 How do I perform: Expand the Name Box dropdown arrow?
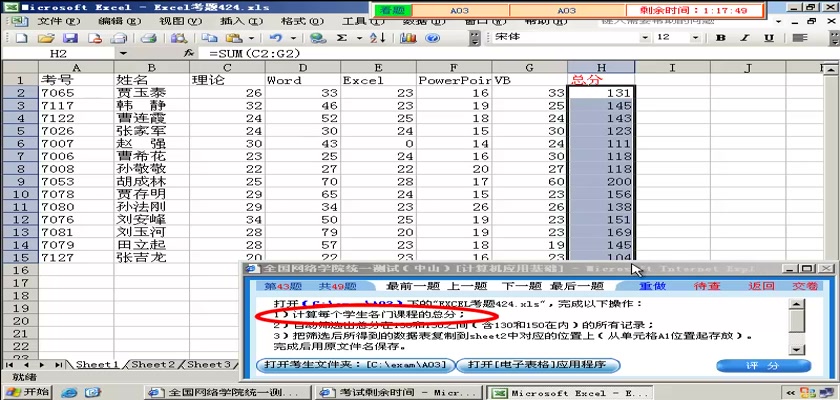pos(123,54)
